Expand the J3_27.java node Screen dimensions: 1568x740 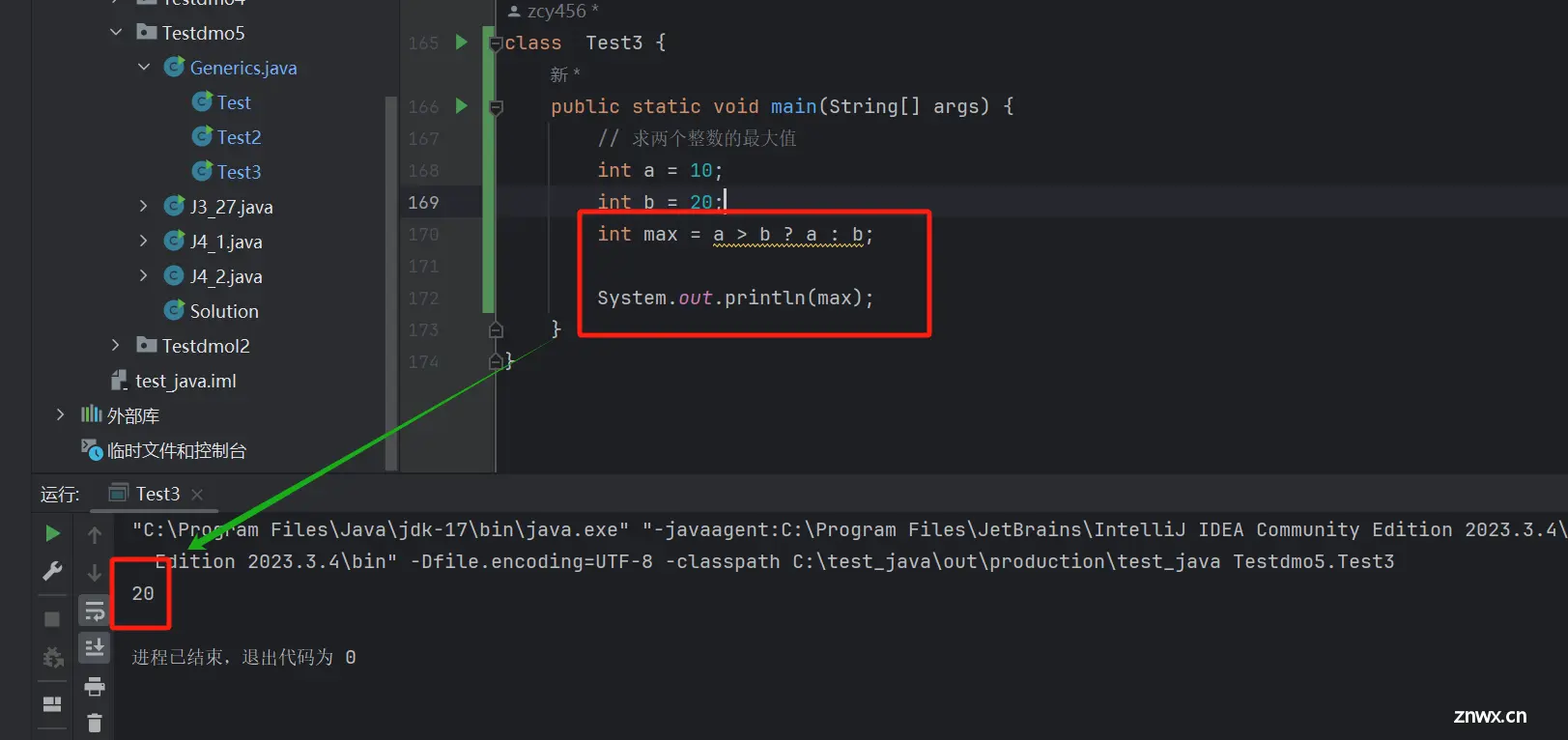(144, 206)
